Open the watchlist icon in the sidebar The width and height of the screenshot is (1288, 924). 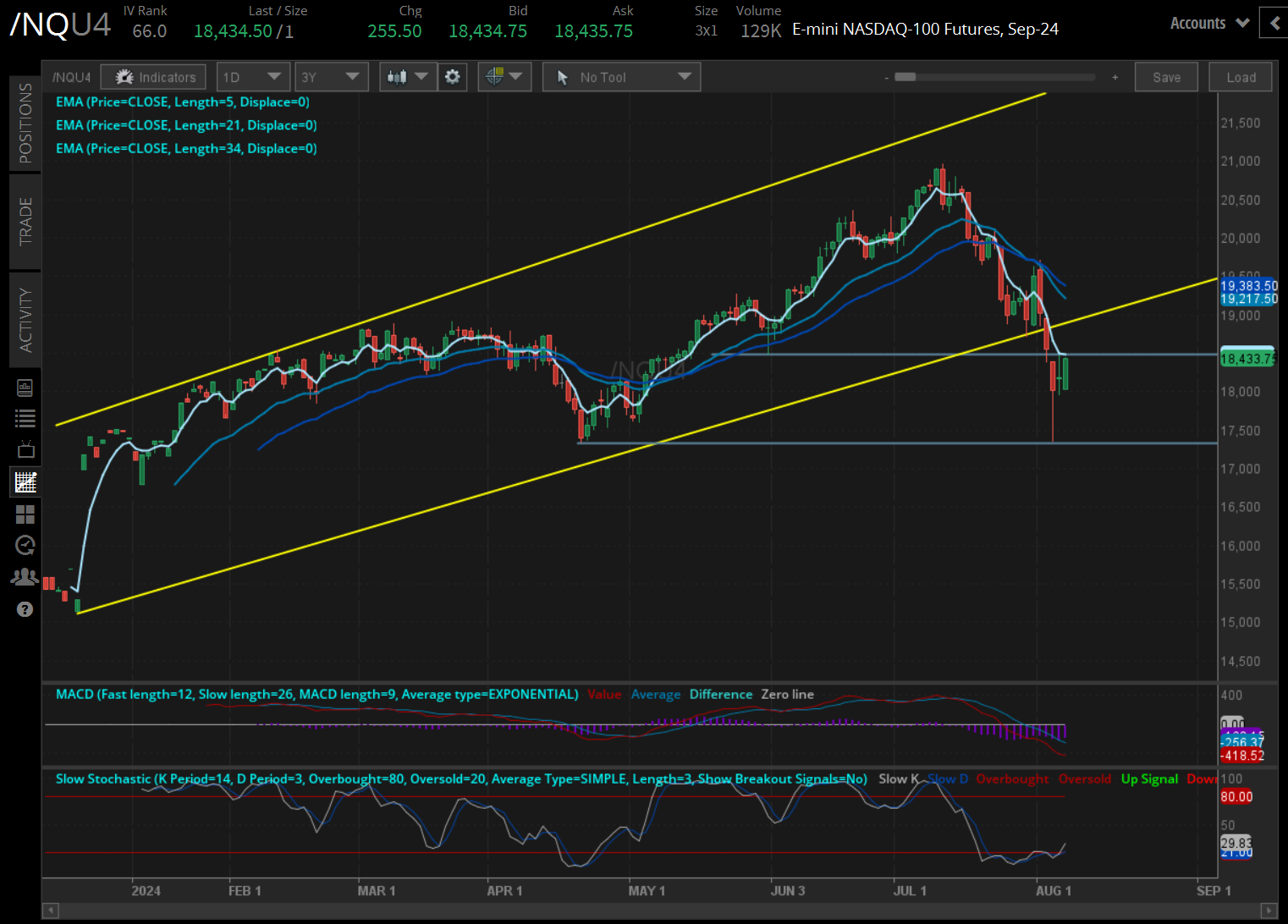(25, 418)
